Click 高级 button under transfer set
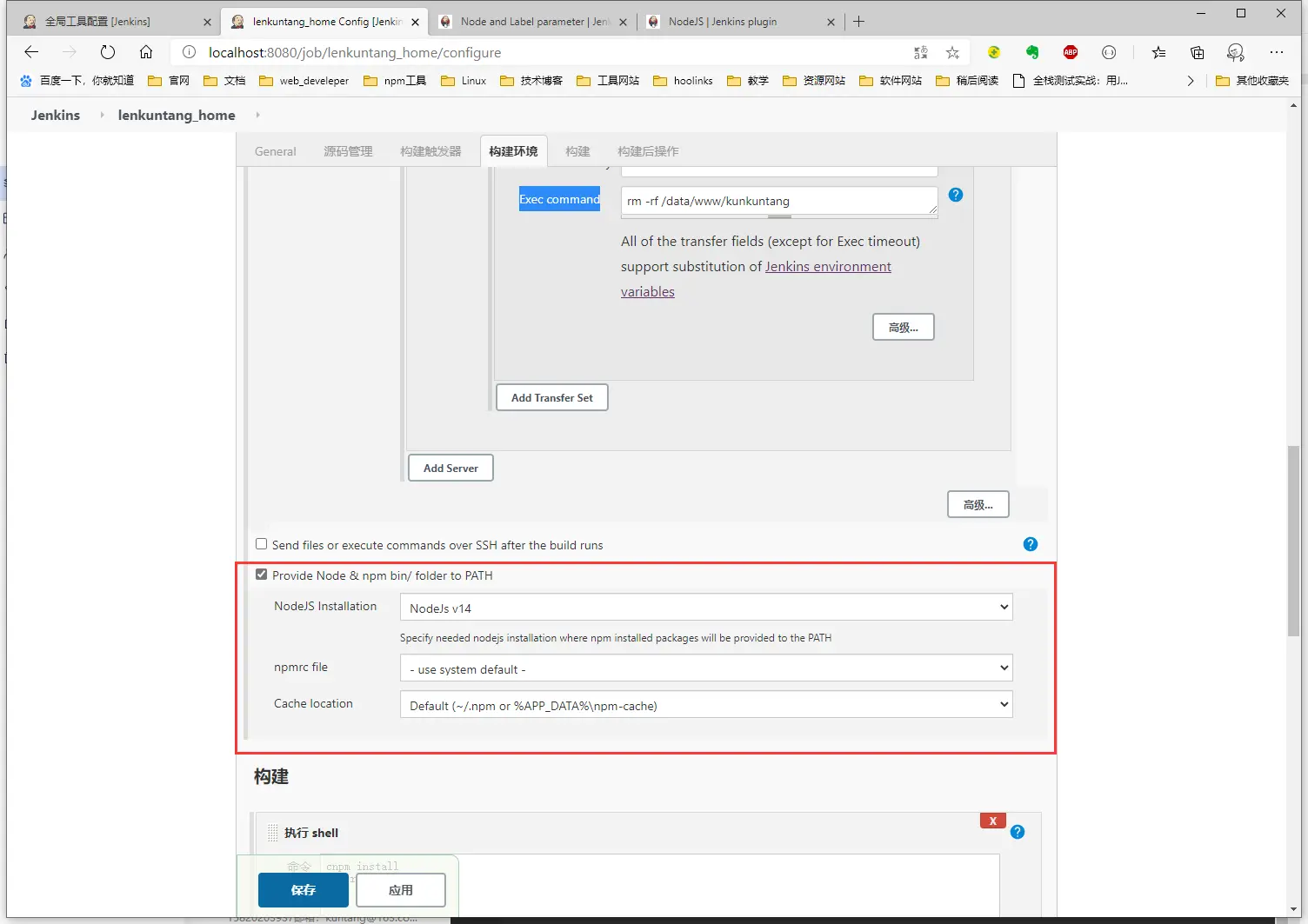The height and width of the screenshot is (924, 1308). [x=904, y=327]
